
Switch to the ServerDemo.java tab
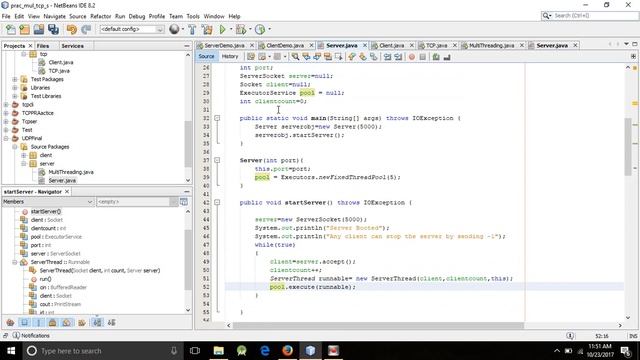click(x=224, y=45)
